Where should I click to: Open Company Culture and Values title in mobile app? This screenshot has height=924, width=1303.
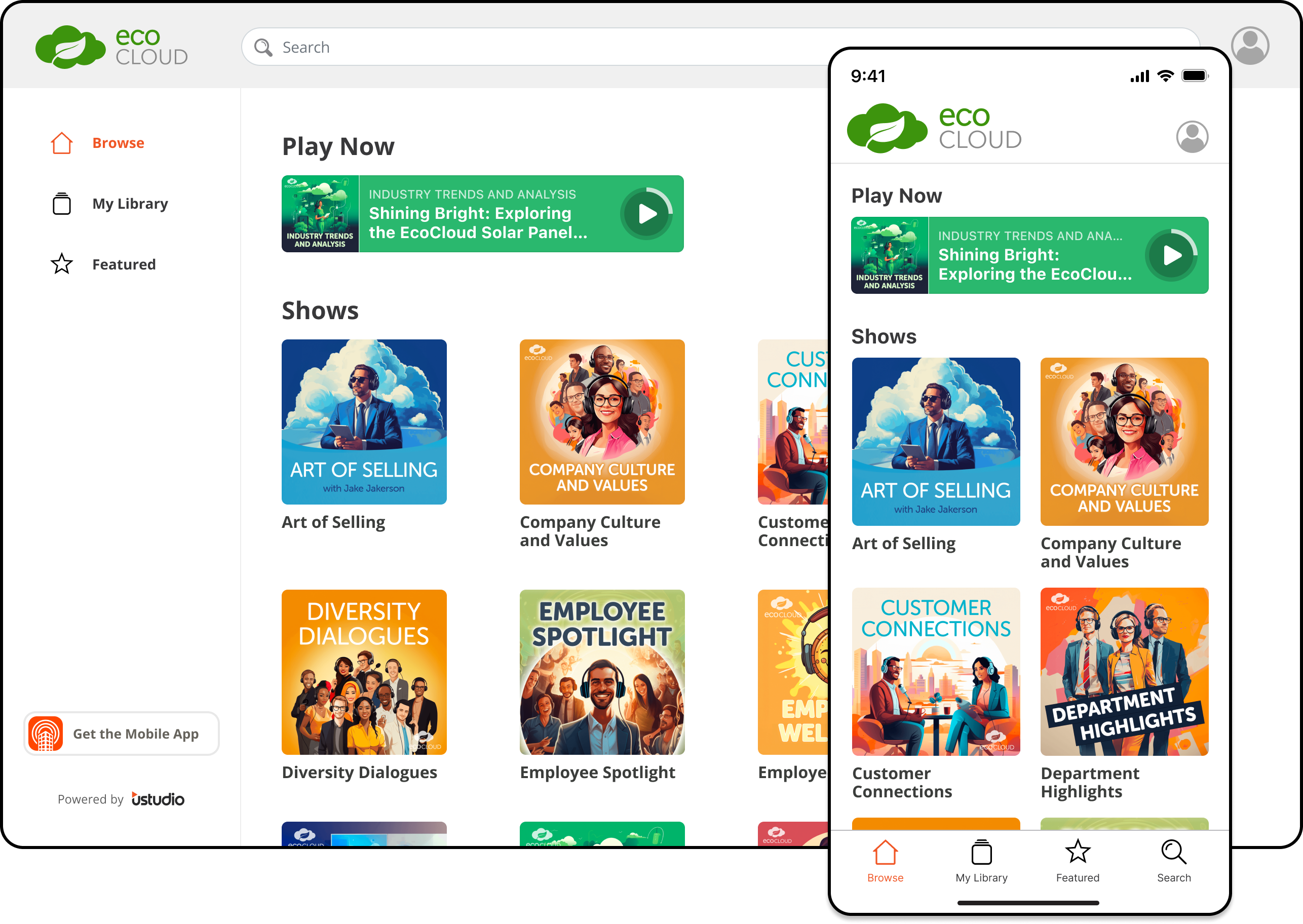coord(1110,552)
